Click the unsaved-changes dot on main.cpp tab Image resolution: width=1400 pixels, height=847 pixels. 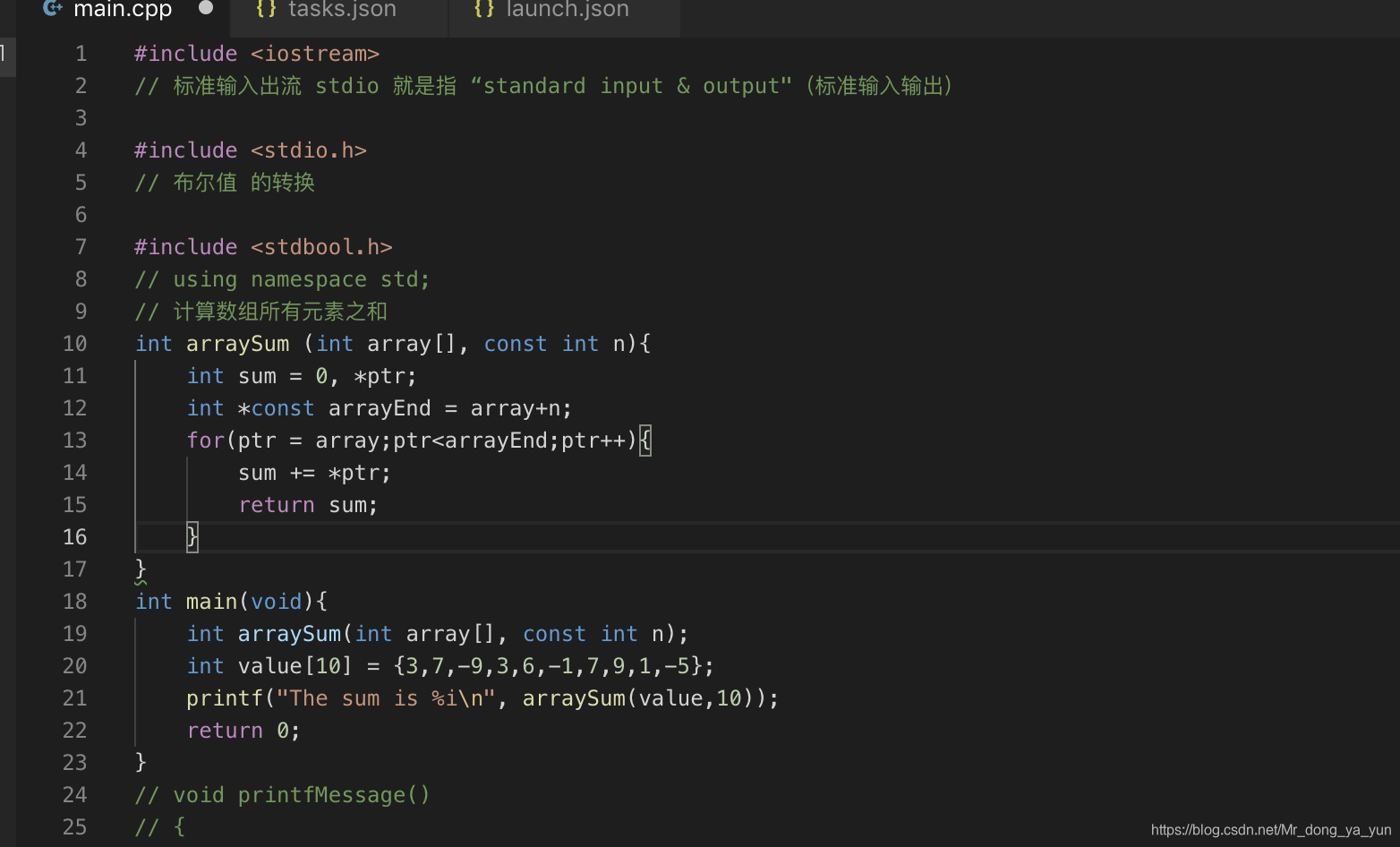coord(206,10)
